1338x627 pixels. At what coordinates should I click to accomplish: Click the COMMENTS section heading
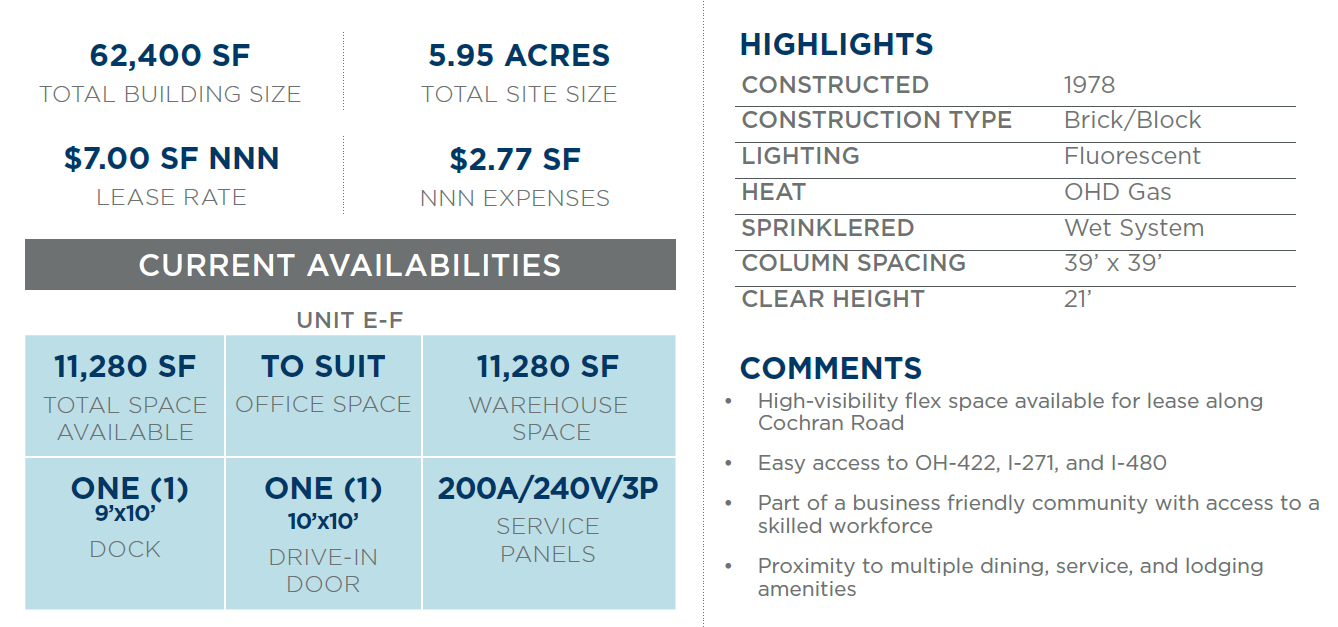tap(831, 368)
